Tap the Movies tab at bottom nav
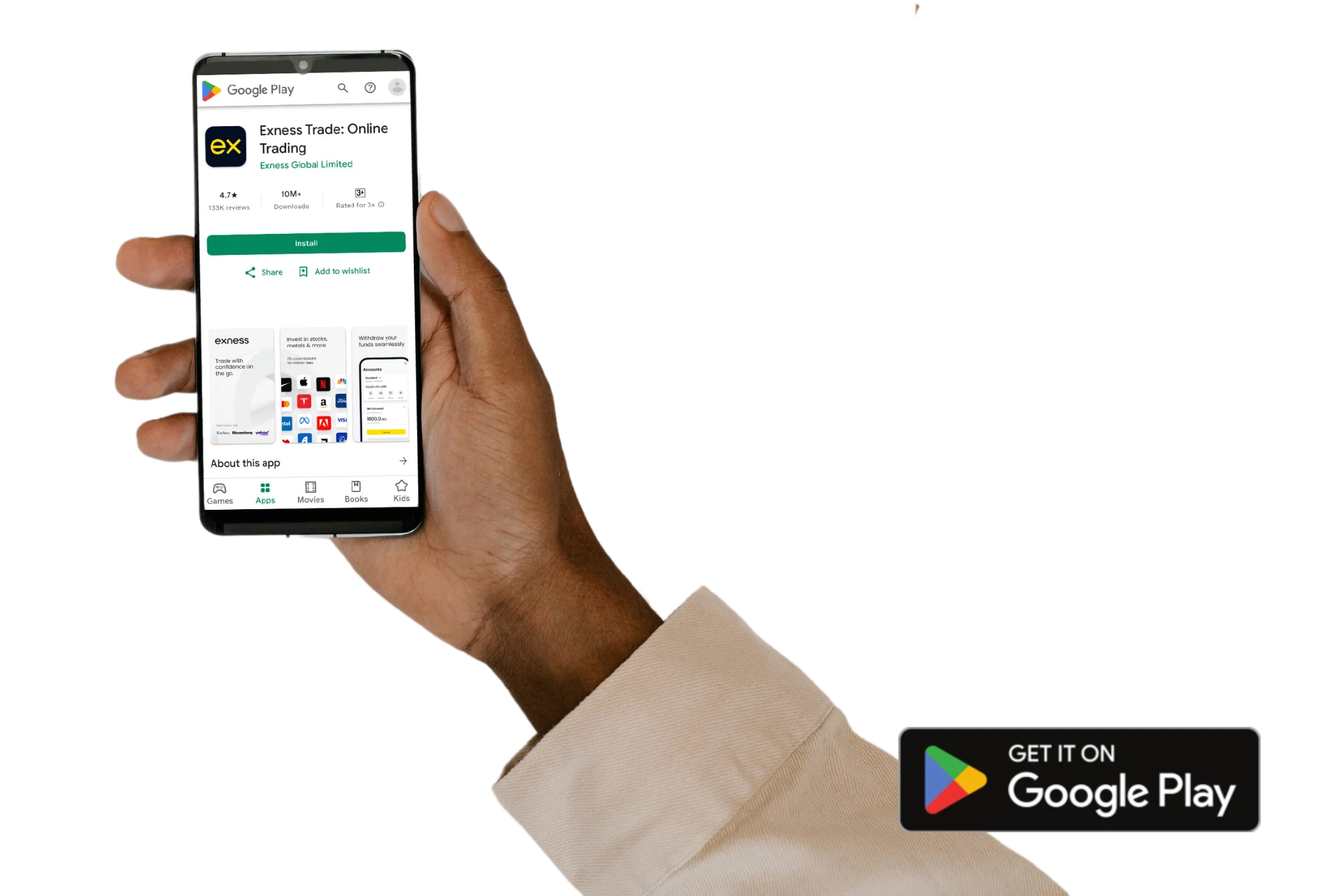The image size is (1323, 896). click(x=310, y=491)
